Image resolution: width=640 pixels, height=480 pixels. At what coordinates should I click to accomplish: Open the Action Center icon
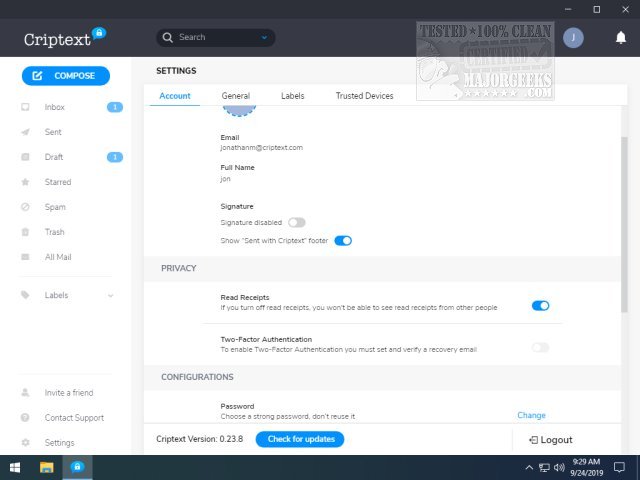coord(619,467)
